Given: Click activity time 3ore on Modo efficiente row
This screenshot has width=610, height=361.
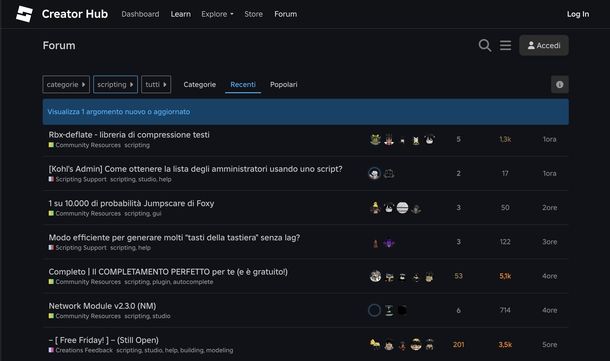Looking at the screenshot, I should tap(549, 242).
